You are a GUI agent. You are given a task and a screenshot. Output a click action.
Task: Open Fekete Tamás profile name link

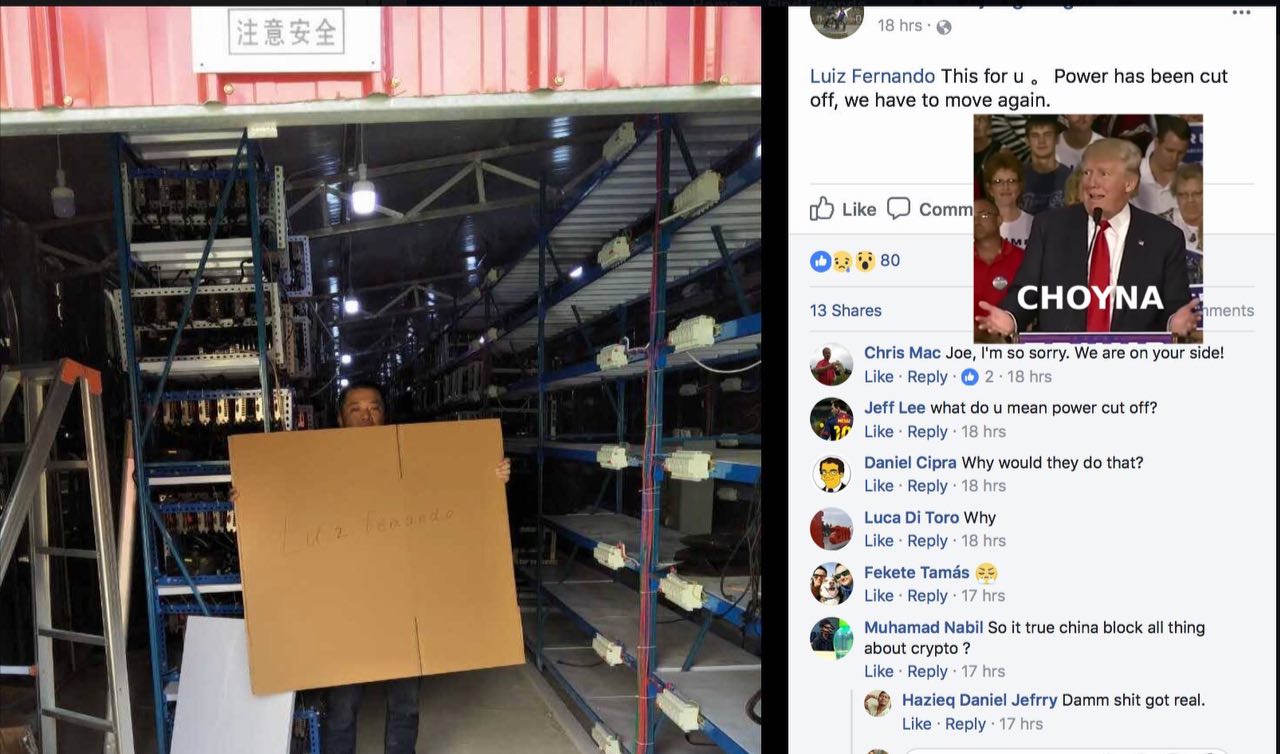click(x=917, y=572)
